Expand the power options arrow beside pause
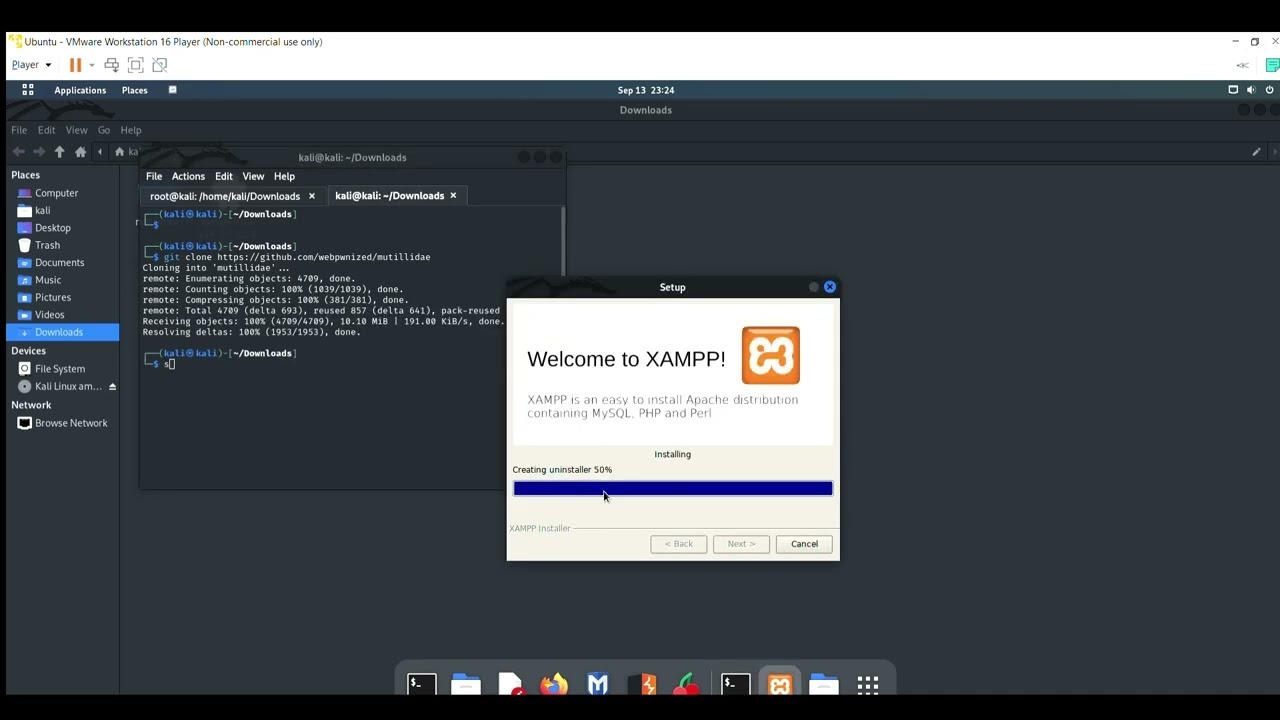The height and width of the screenshot is (720, 1280). click(91, 65)
